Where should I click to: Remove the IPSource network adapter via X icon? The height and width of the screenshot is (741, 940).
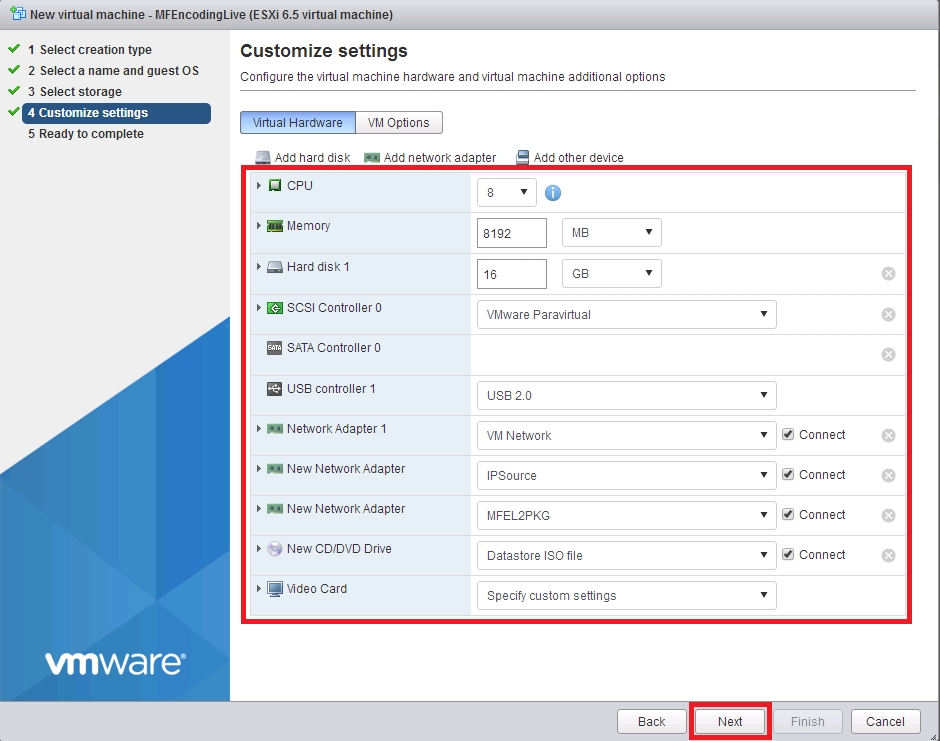pyautogui.click(x=888, y=475)
